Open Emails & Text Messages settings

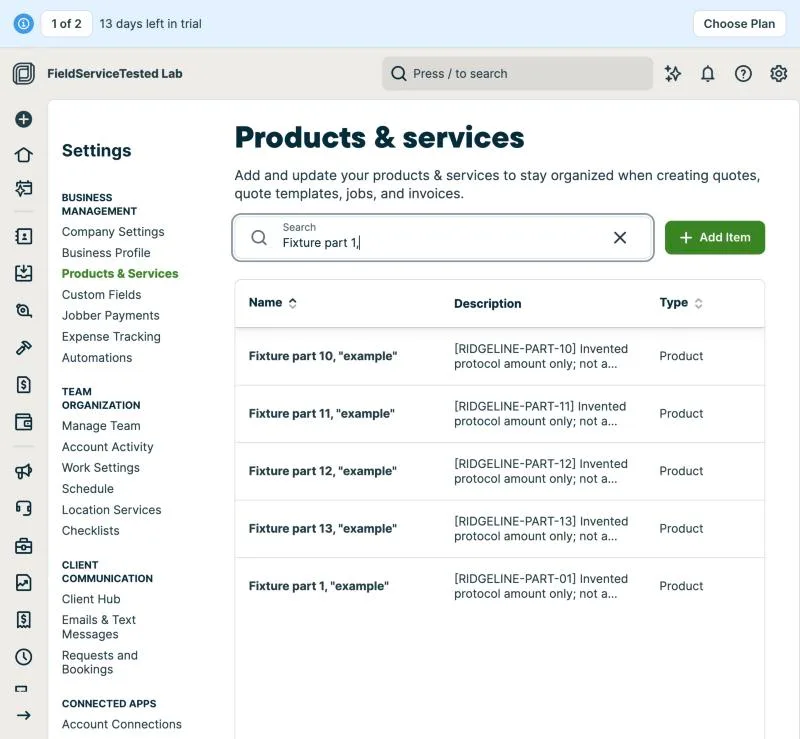(x=99, y=627)
